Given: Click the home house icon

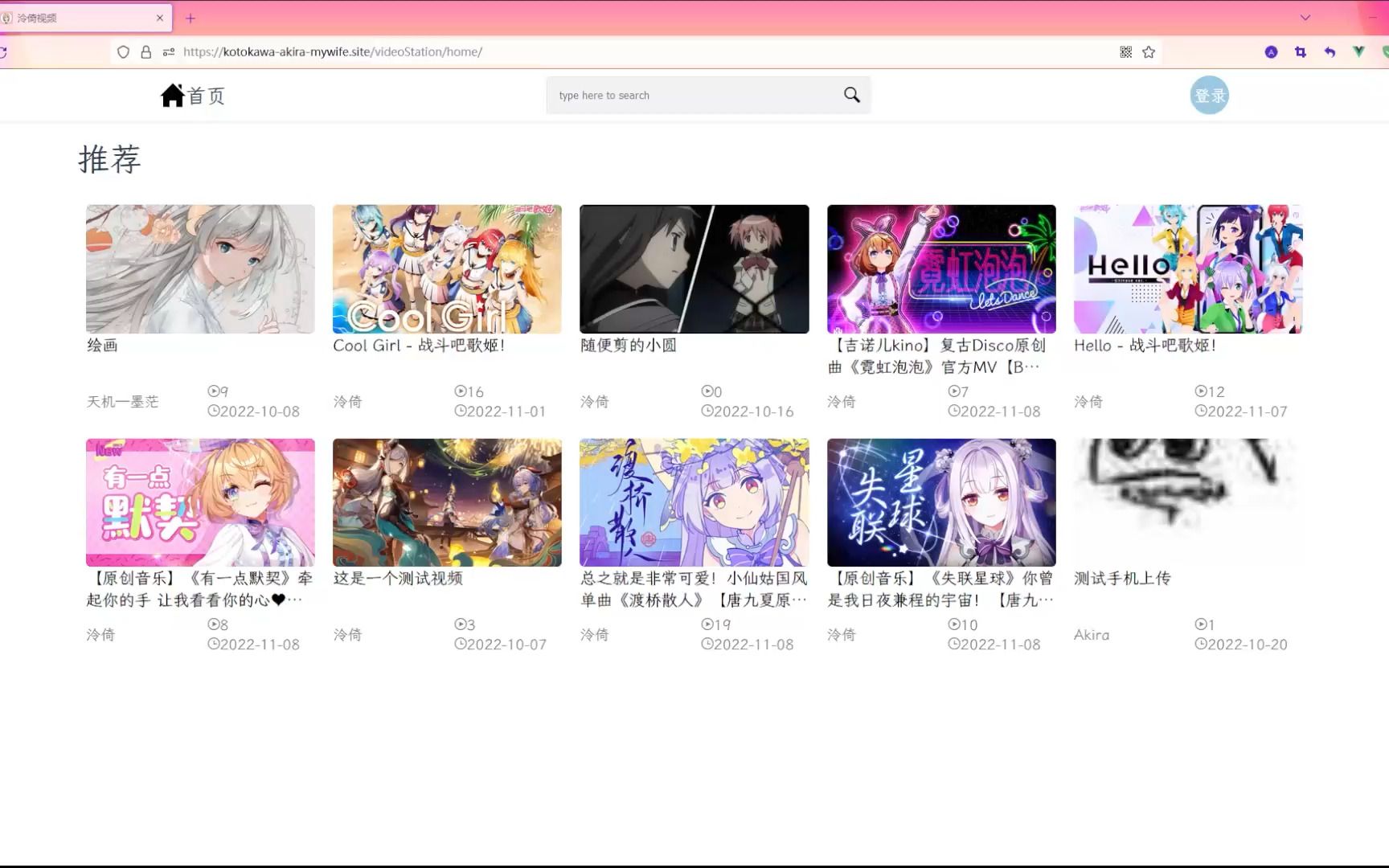Looking at the screenshot, I should pyautogui.click(x=172, y=96).
